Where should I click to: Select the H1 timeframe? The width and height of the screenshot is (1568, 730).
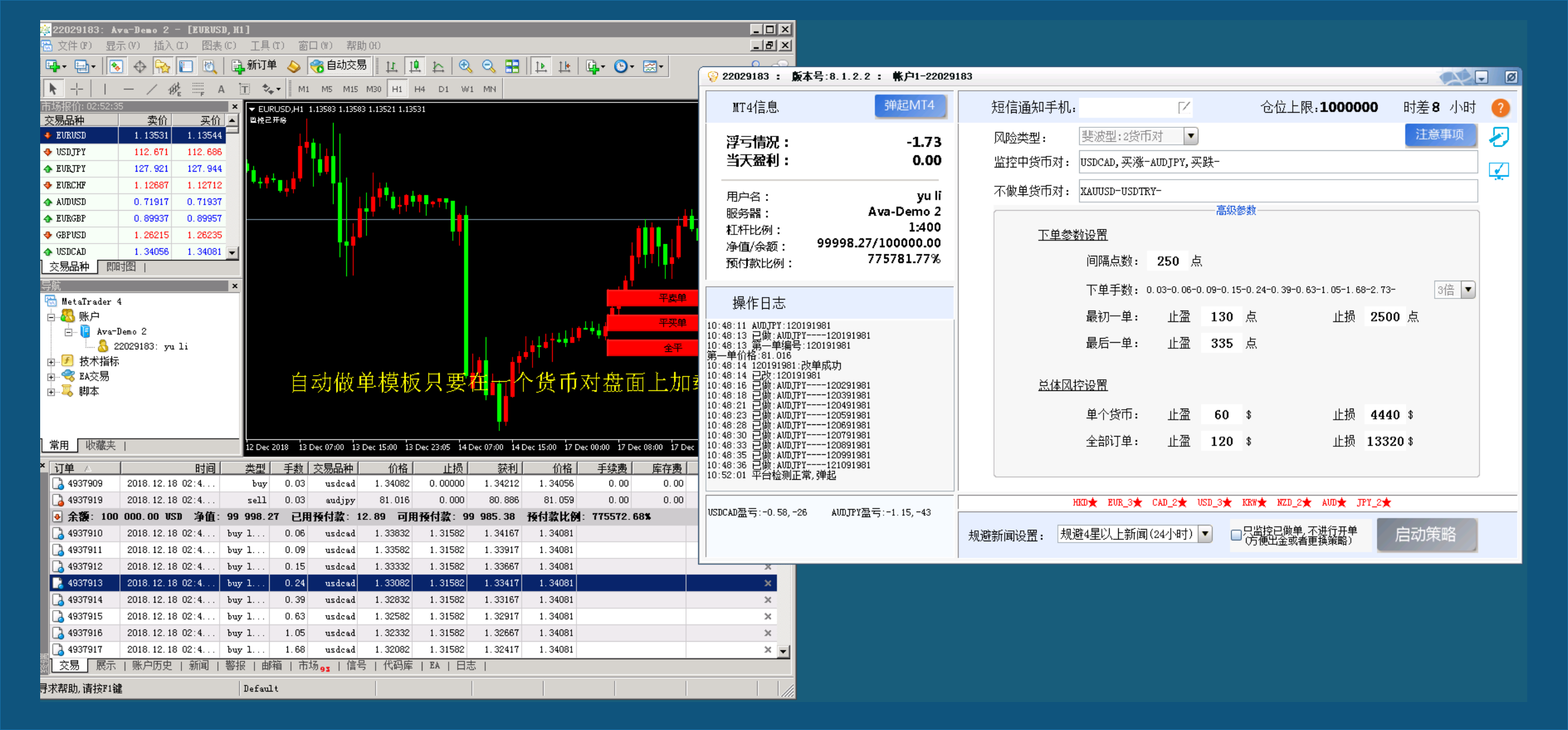[397, 89]
